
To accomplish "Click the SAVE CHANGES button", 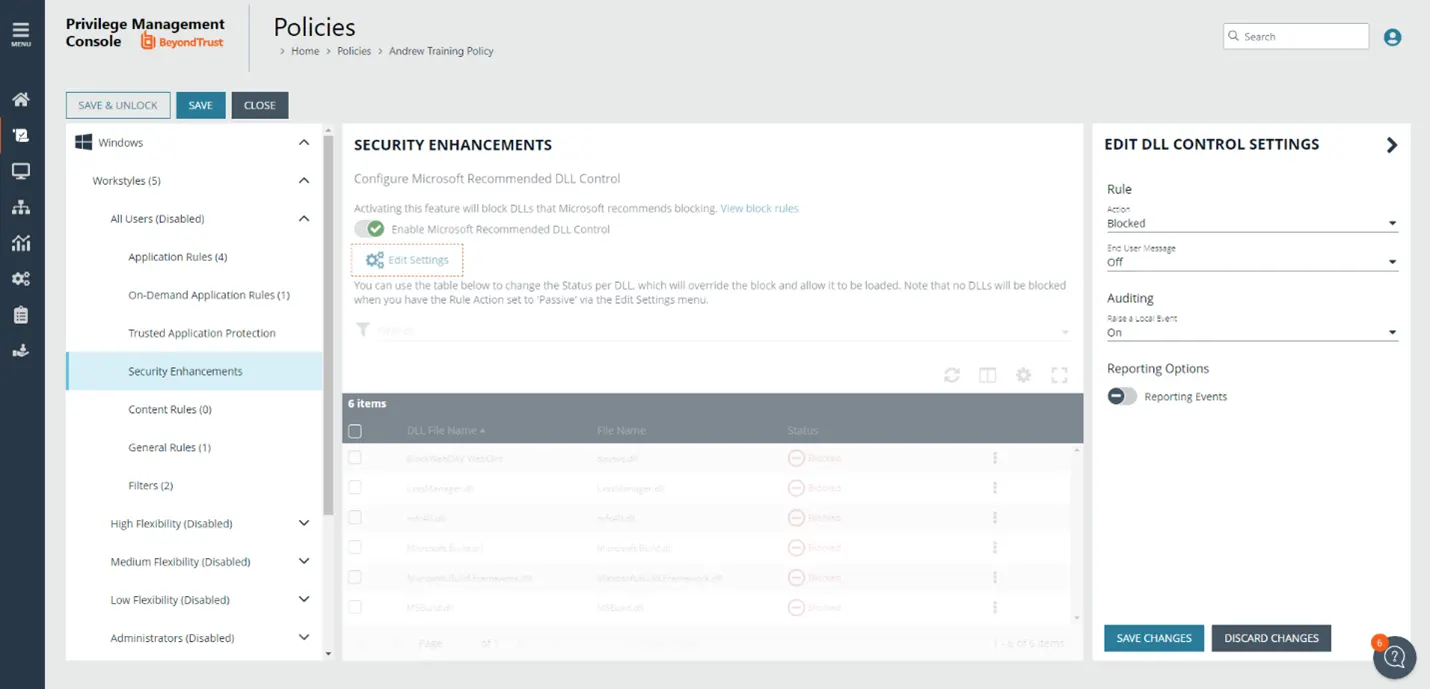I will 1154,638.
